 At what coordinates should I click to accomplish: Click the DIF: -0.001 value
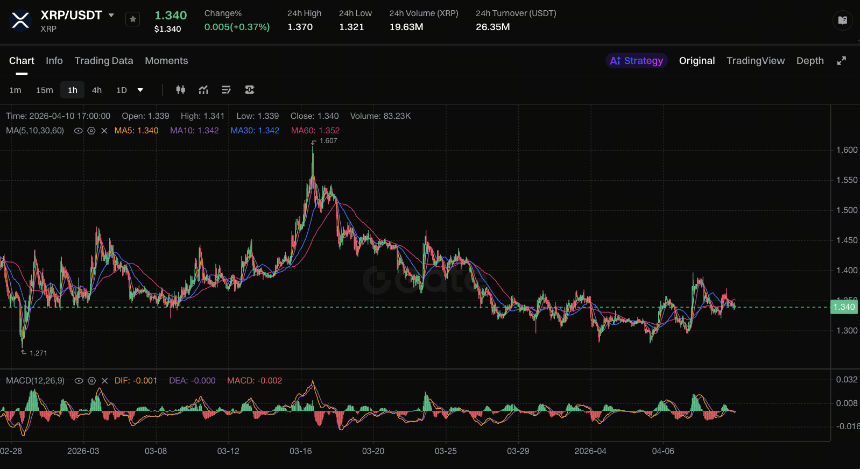135,381
